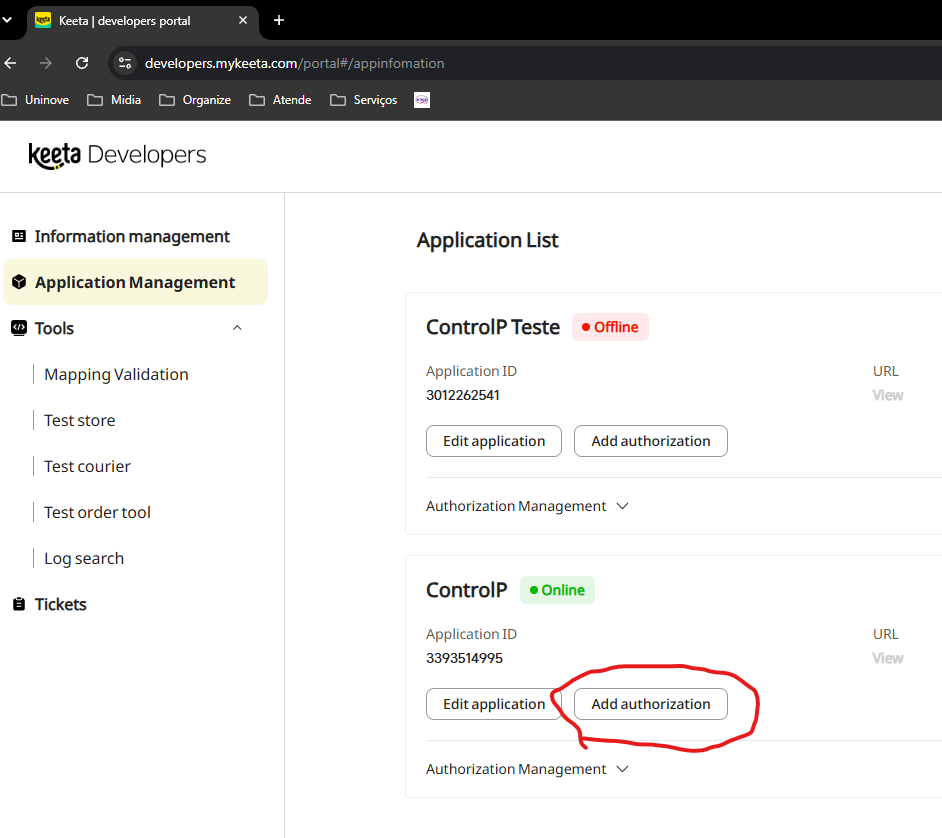Click the browser forward arrow

[46, 63]
